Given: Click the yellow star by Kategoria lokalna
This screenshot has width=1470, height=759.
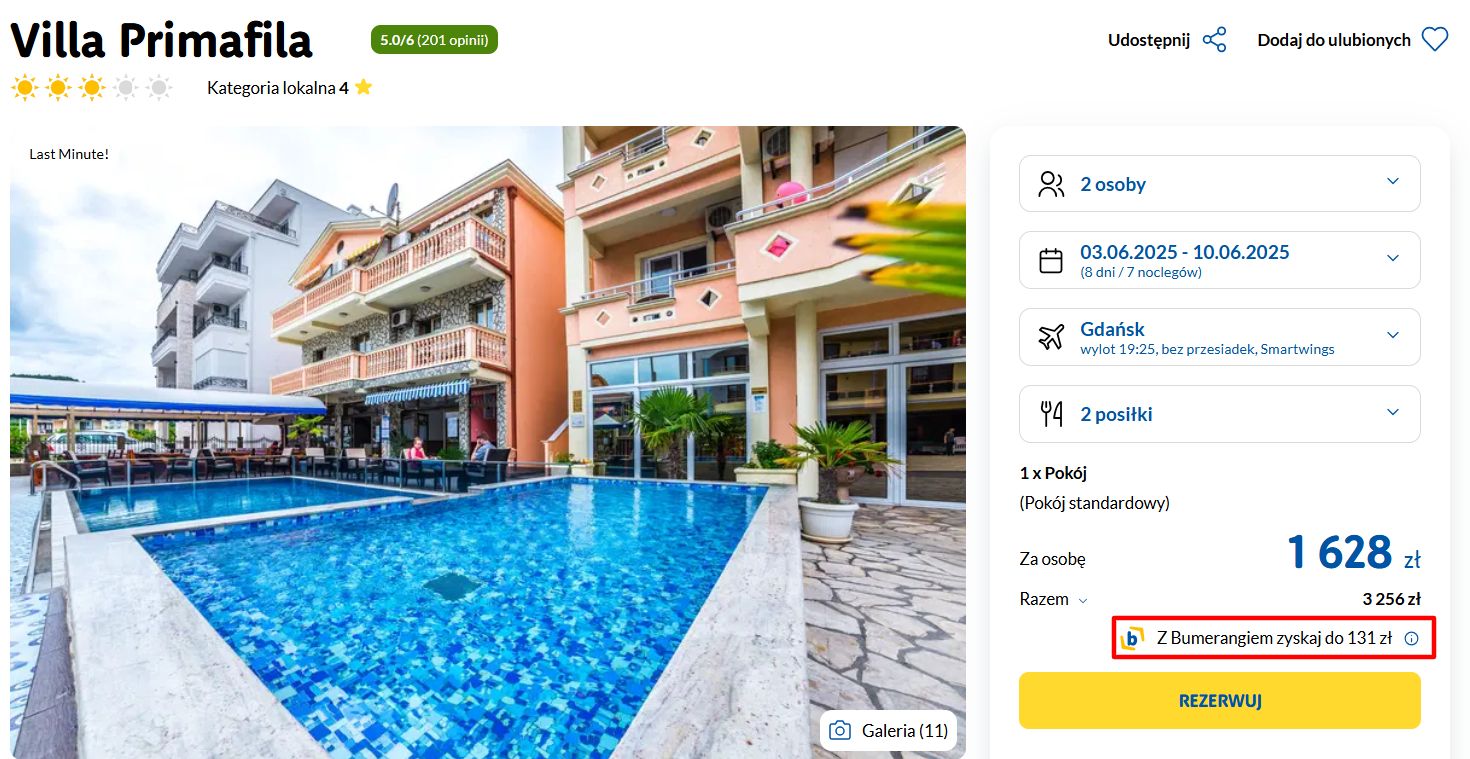Looking at the screenshot, I should pos(363,87).
